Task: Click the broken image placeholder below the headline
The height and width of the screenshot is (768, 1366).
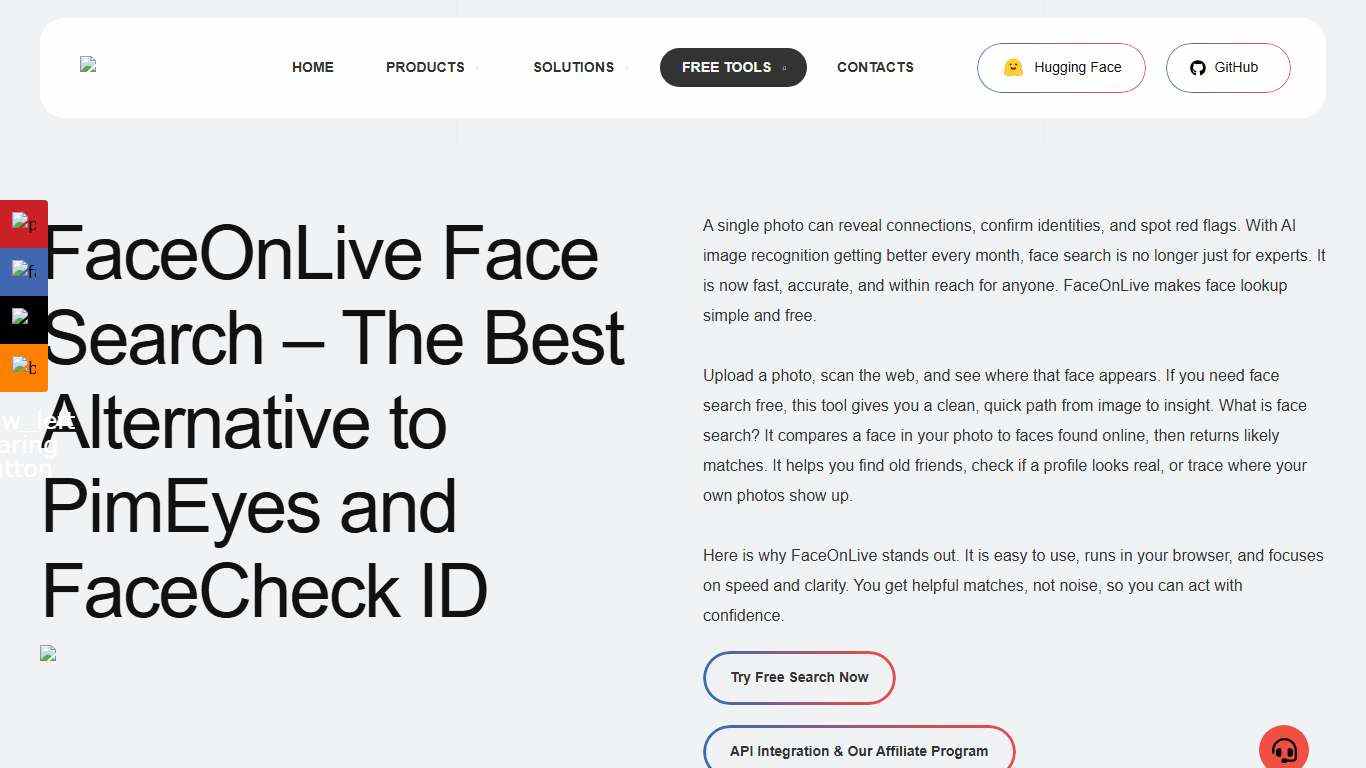Action: point(48,653)
